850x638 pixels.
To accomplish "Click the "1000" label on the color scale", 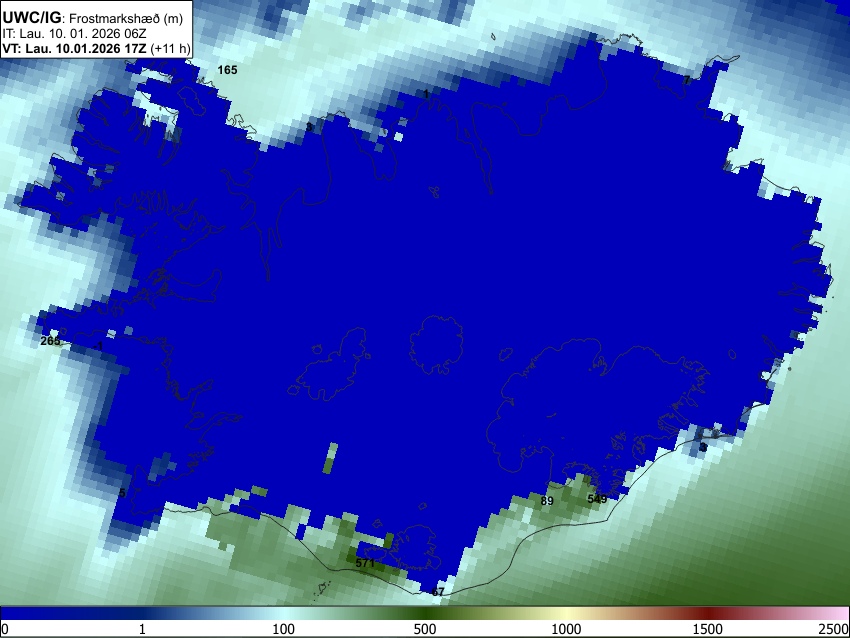I will coord(566,629).
